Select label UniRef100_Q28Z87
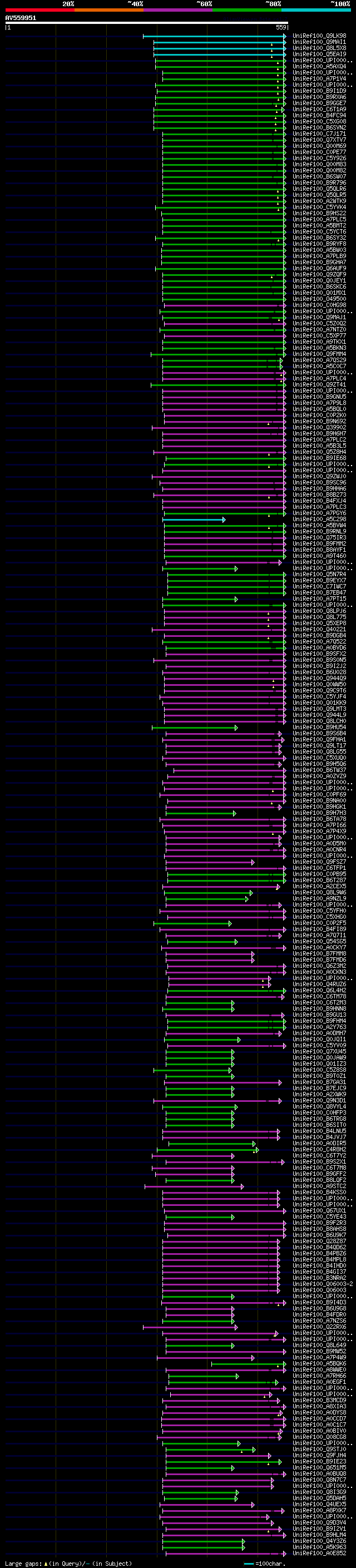356x1568 pixels. (319, 1241)
